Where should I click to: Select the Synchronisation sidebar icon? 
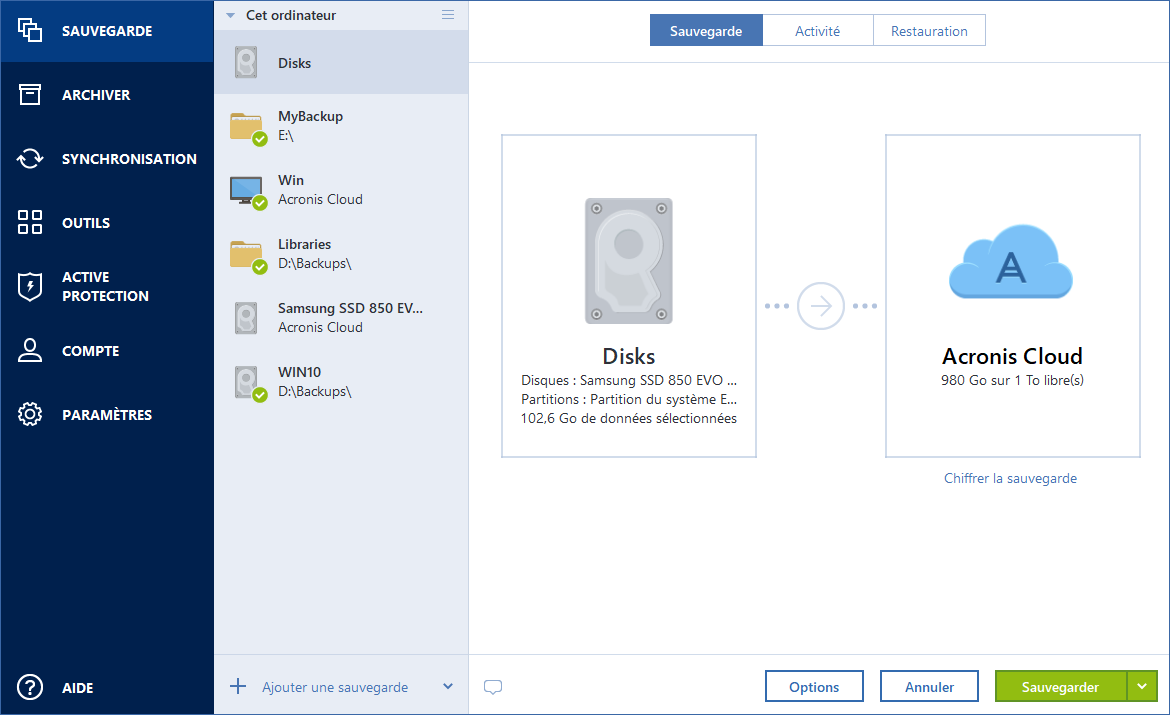30,158
